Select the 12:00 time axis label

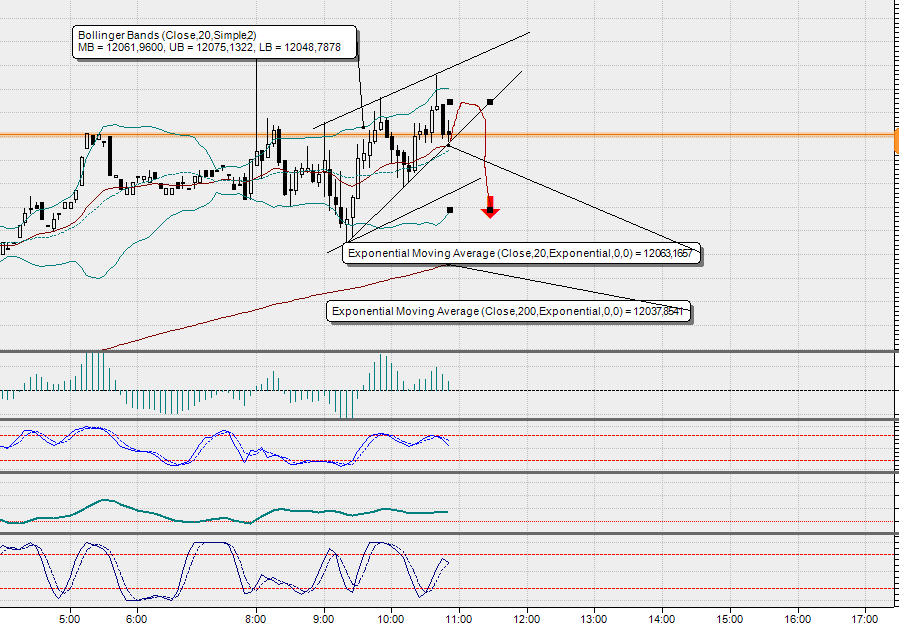(x=526, y=620)
